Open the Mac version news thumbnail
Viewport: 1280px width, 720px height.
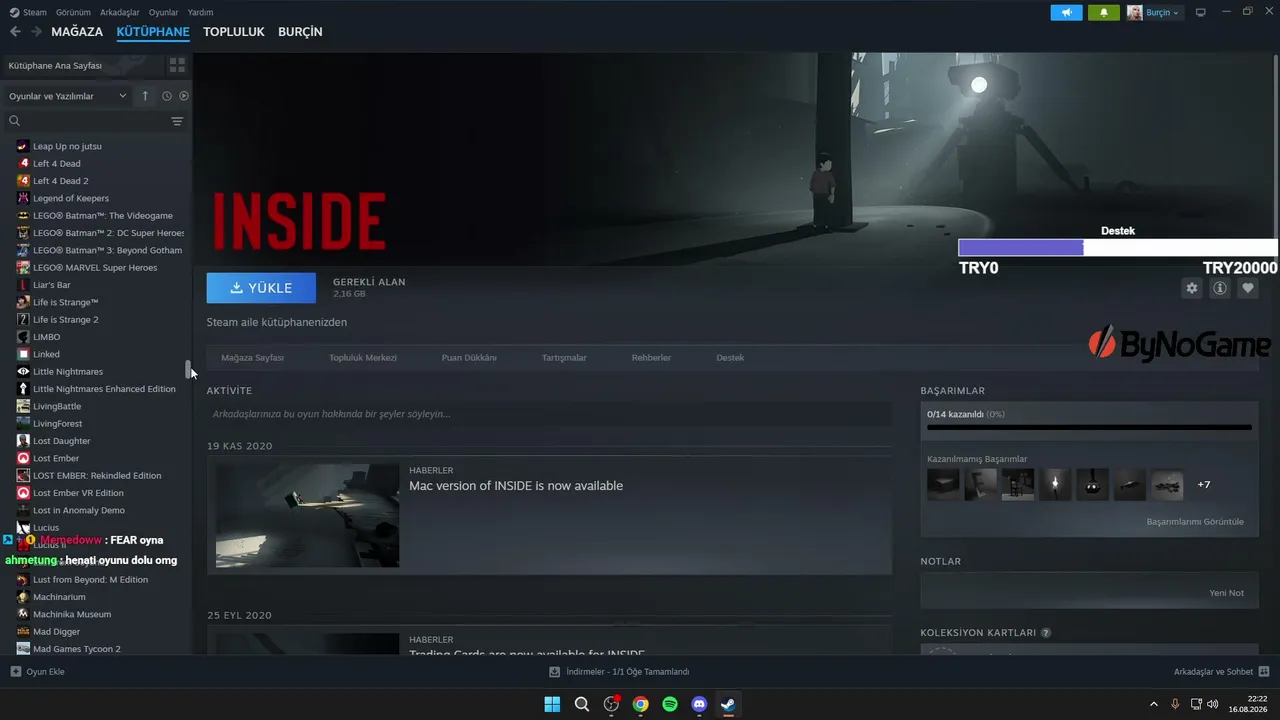308,516
